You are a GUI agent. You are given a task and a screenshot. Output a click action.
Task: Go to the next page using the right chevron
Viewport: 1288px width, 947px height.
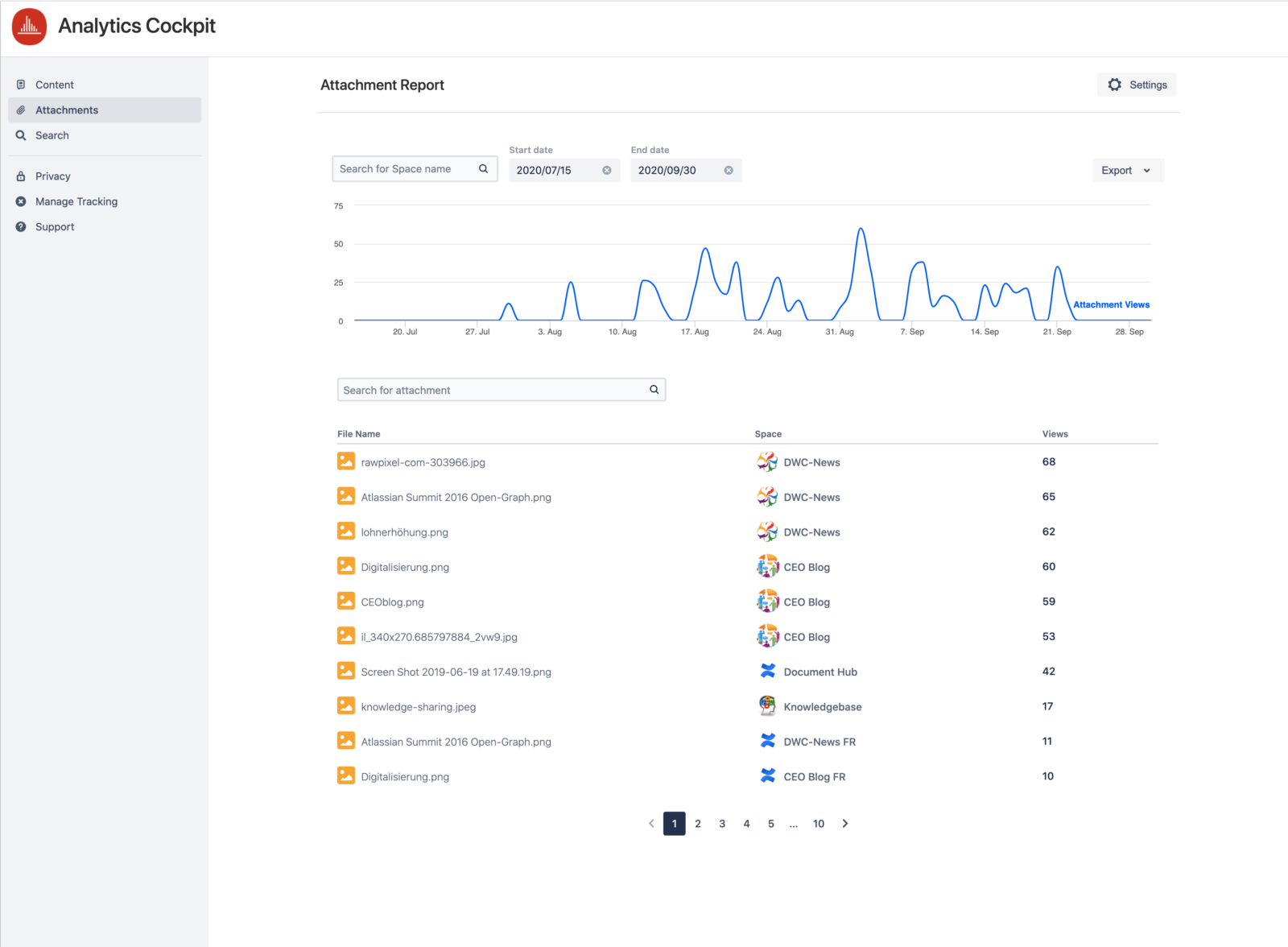click(x=845, y=823)
